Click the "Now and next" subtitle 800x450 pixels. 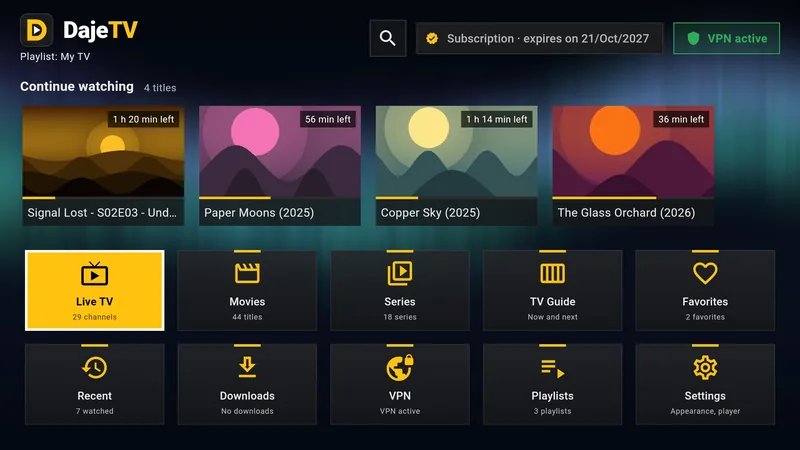(553, 317)
